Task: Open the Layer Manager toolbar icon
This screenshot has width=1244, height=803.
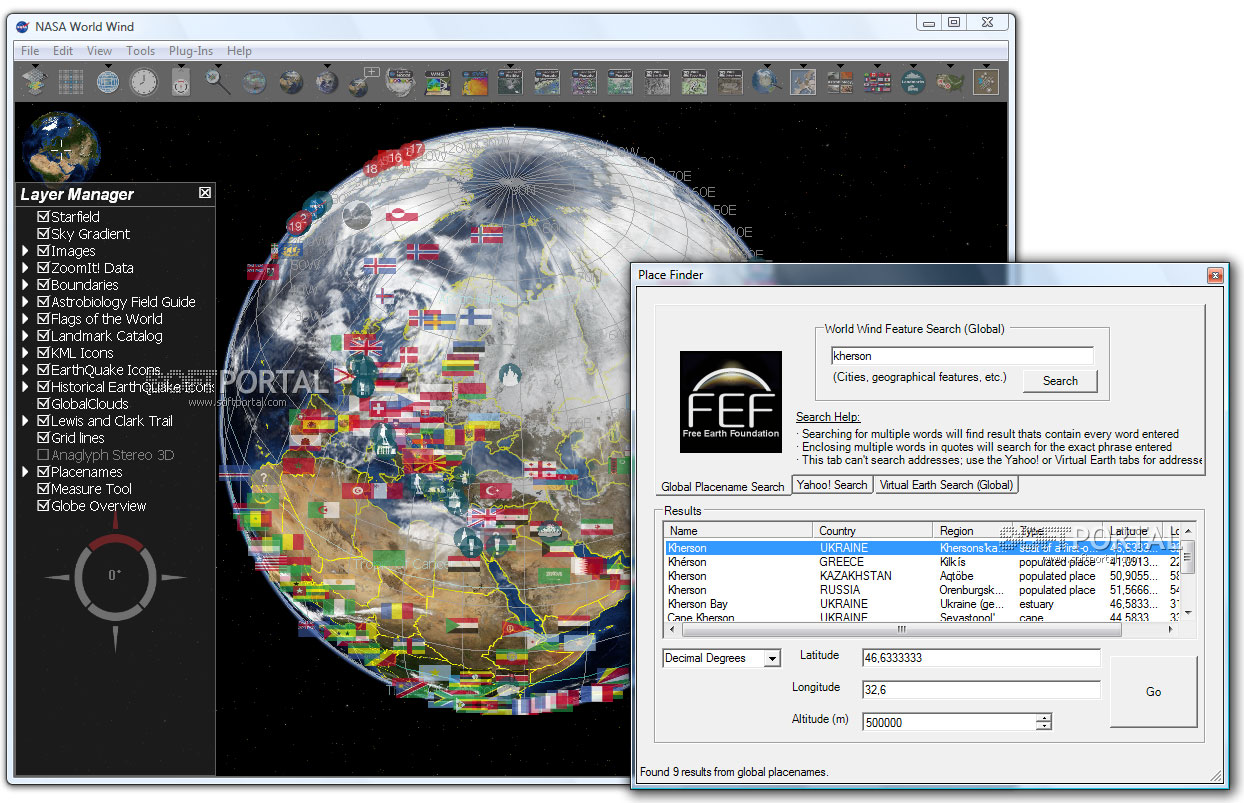Action: pos(34,81)
